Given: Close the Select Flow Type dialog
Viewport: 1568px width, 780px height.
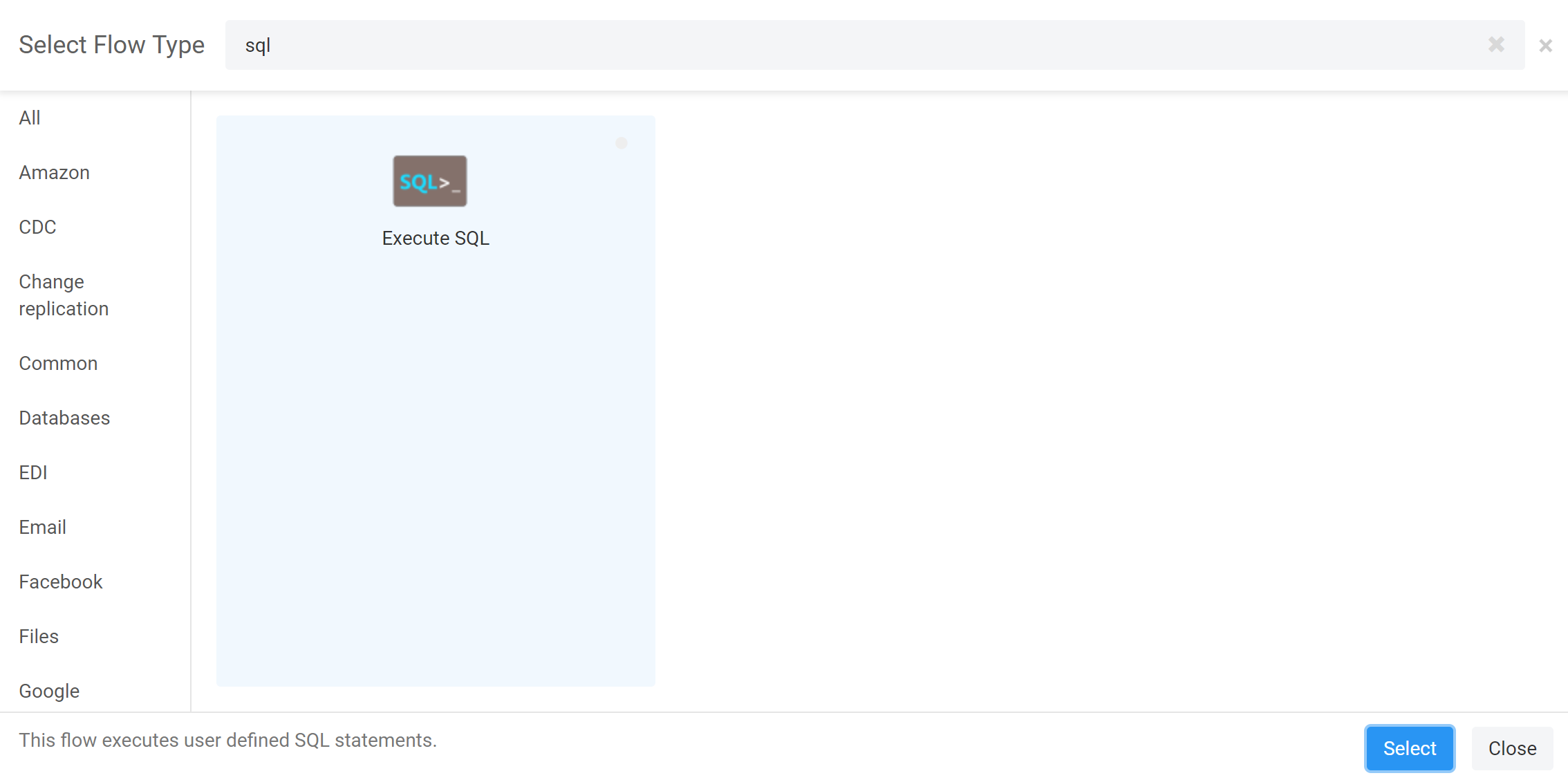Looking at the screenshot, I should (x=1545, y=46).
